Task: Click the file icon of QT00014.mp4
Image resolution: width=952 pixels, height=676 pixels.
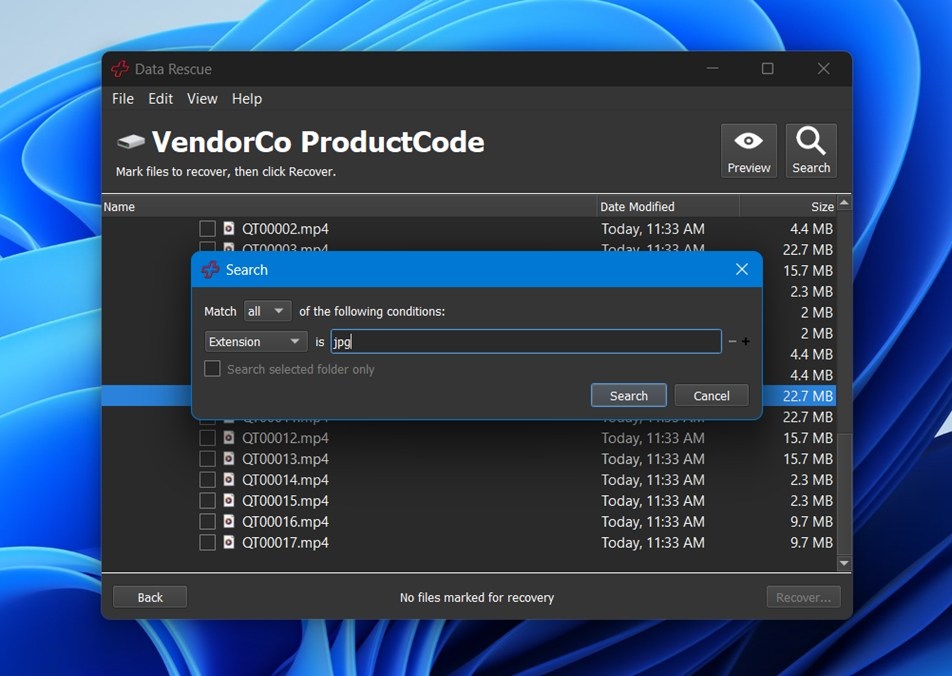Action: coord(229,480)
